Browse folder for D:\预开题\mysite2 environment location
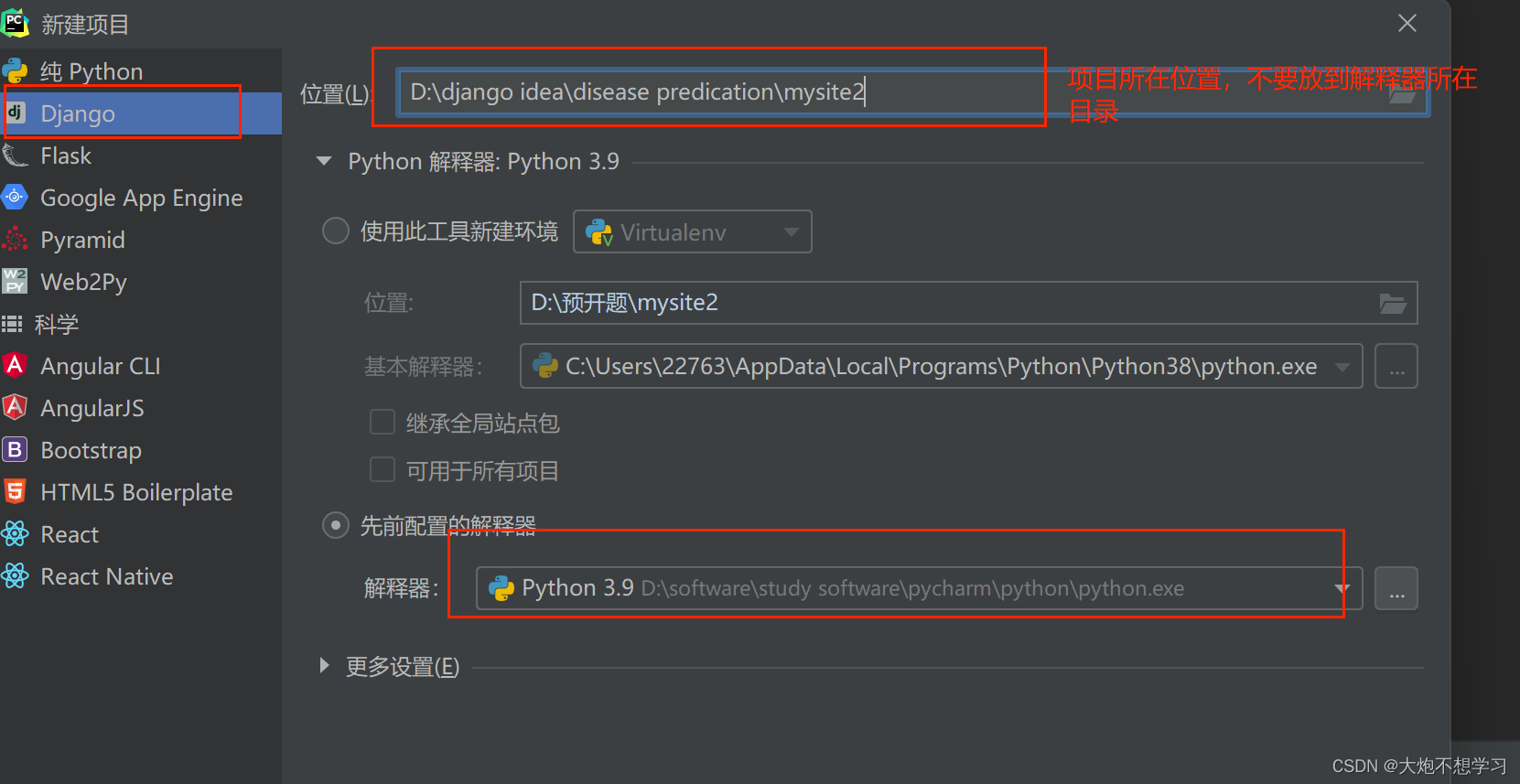 [1393, 304]
